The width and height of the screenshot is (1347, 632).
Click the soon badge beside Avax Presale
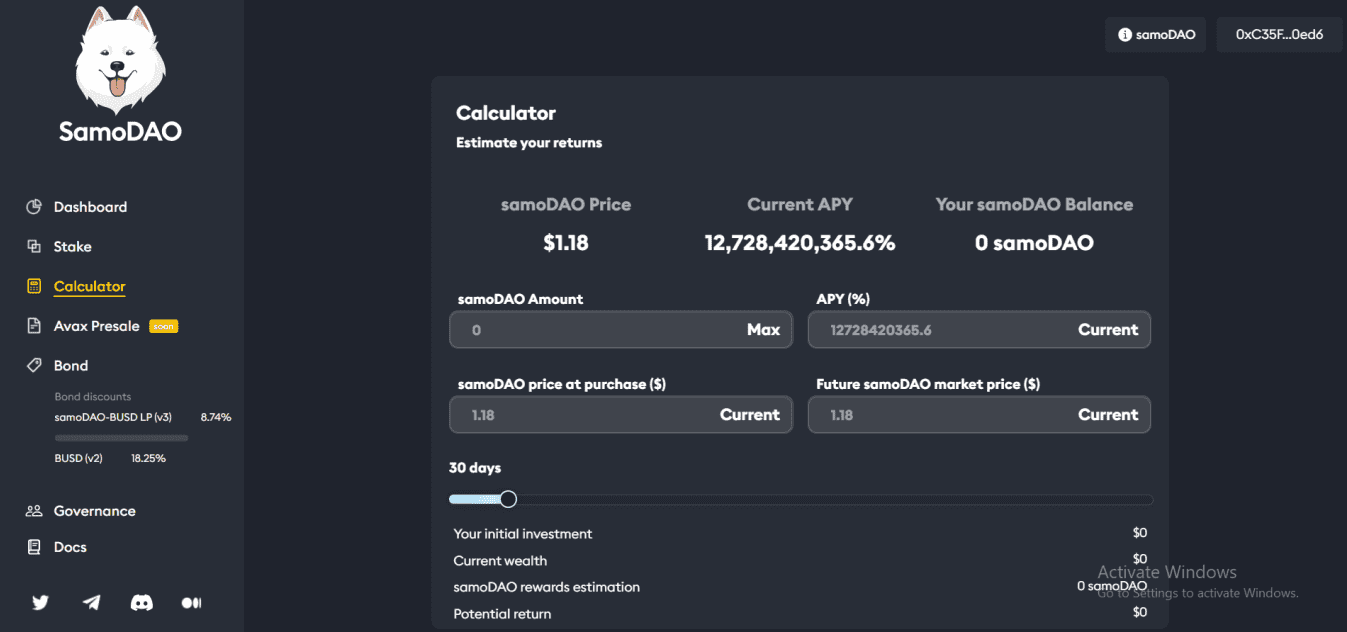163,326
